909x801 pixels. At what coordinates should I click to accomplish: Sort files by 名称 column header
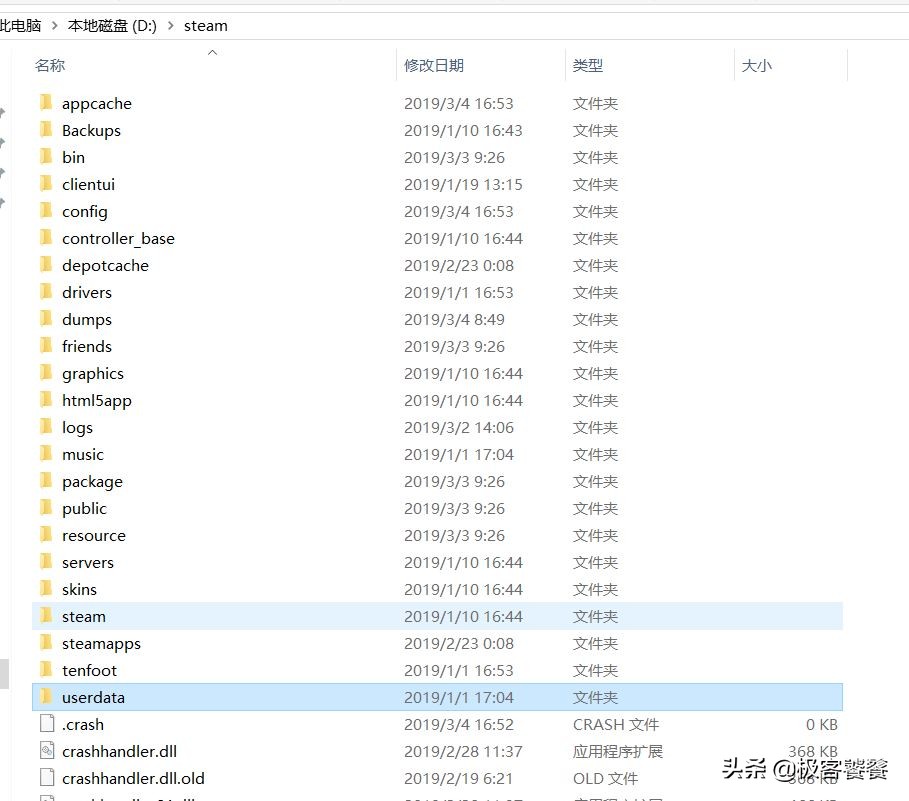click(x=50, y=66)
